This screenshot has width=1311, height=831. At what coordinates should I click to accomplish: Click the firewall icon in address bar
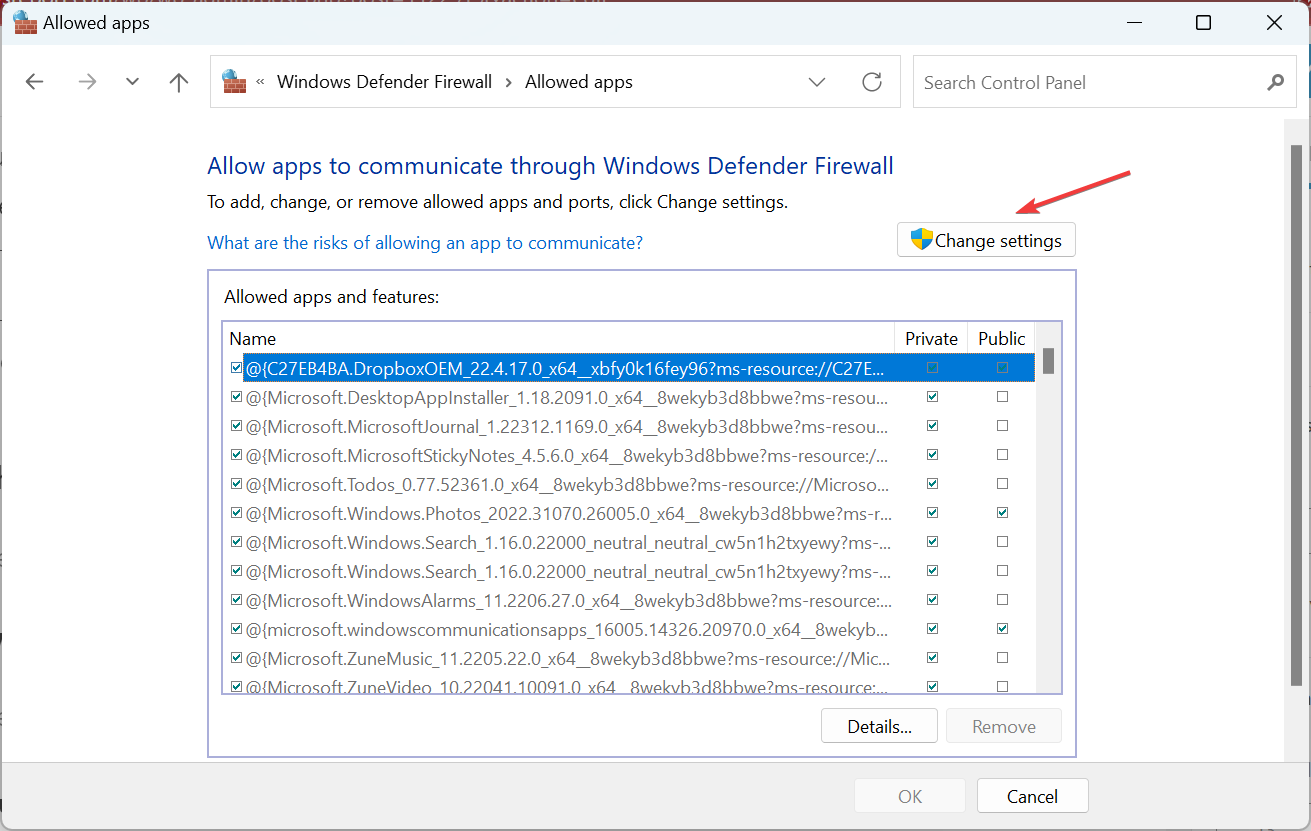[234, 82]
